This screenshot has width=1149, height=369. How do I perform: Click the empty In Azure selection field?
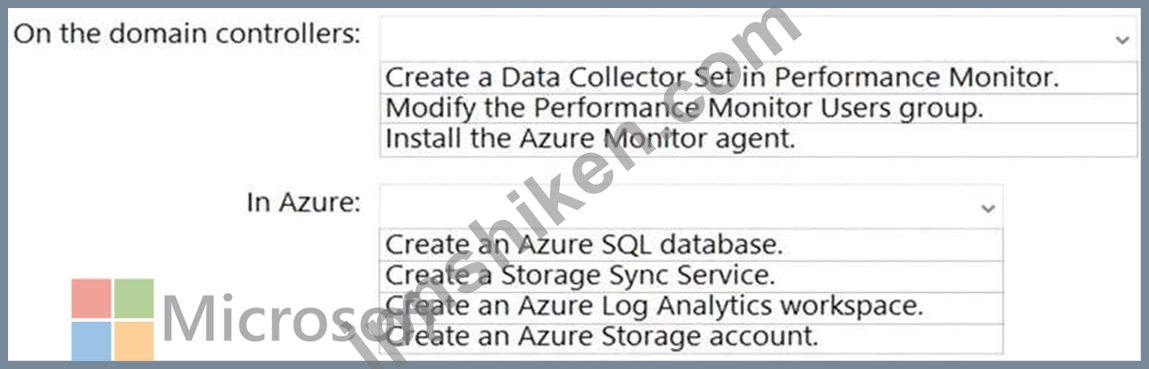pos(691,206)
